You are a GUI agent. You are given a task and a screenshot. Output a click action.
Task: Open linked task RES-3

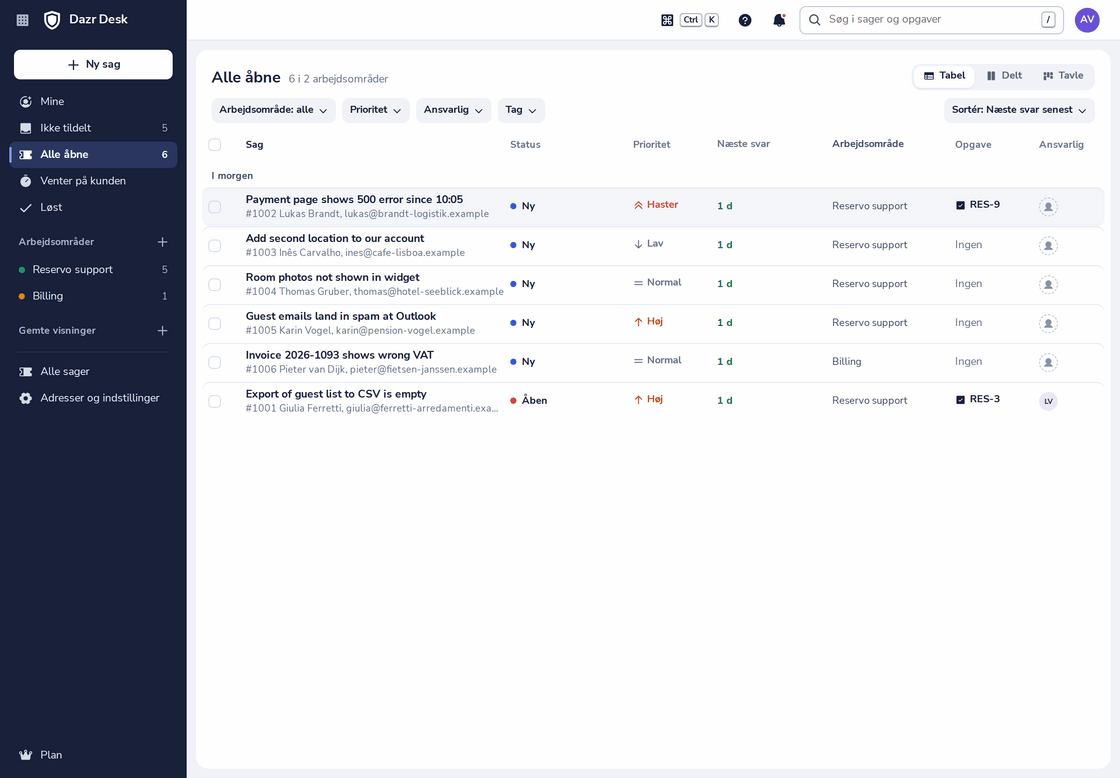pyautogui.click(x=978, y=399)
